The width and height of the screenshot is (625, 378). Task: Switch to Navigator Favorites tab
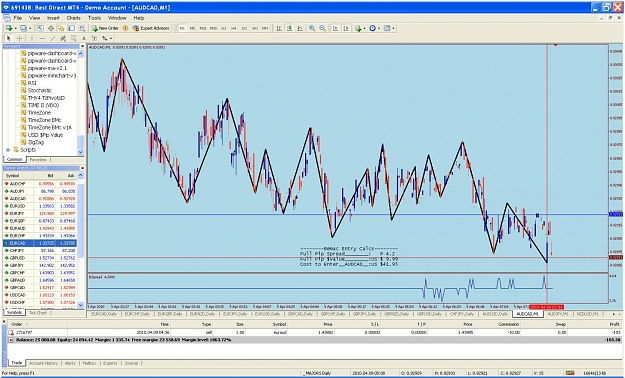pyautogui.click(x=38, y=159)
